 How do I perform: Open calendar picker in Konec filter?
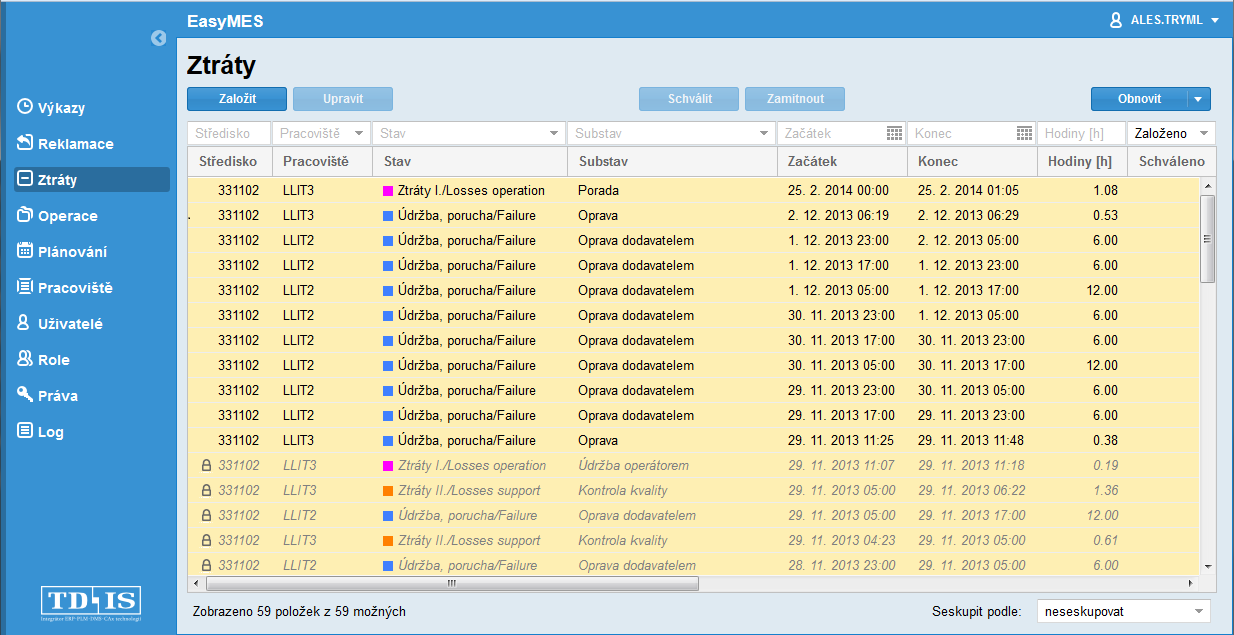pyautogui.click(x=1024, y=133)
